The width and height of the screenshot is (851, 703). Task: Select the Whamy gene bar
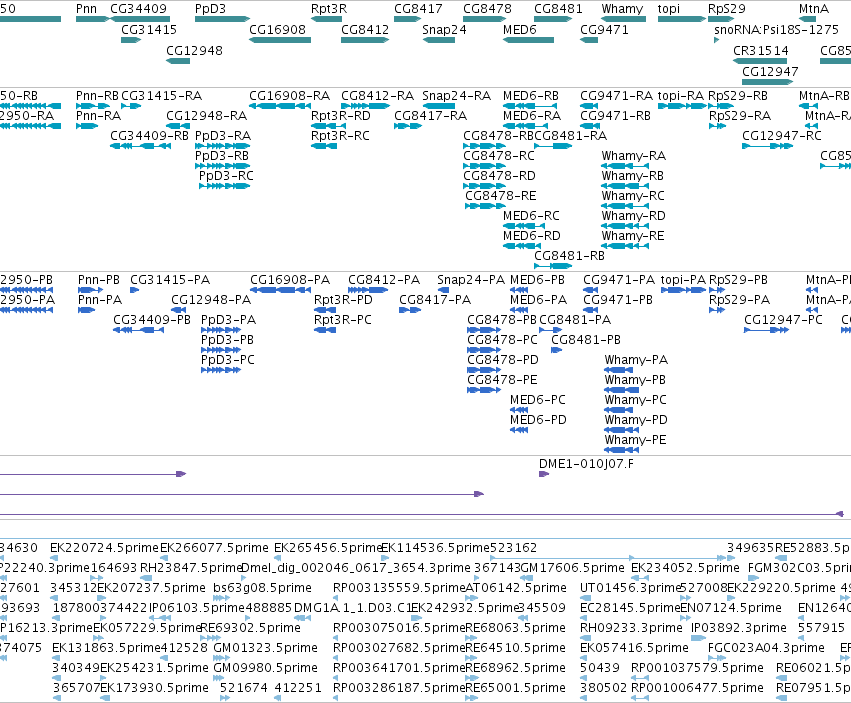point(624,19)
